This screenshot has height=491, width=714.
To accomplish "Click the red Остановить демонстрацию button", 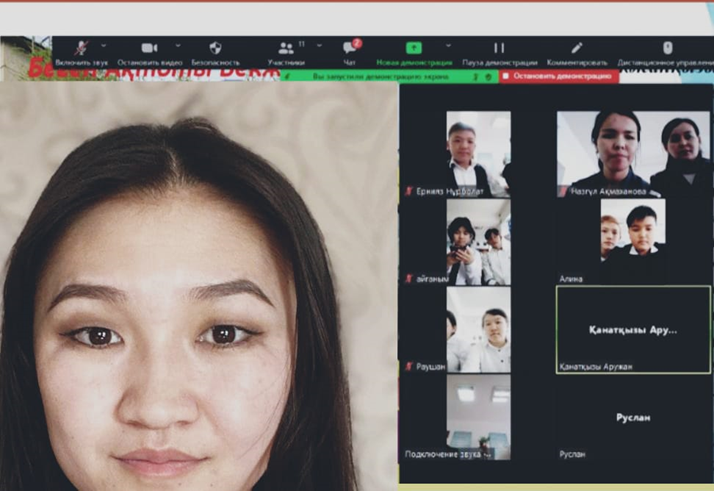I will [x=559, y=76].
